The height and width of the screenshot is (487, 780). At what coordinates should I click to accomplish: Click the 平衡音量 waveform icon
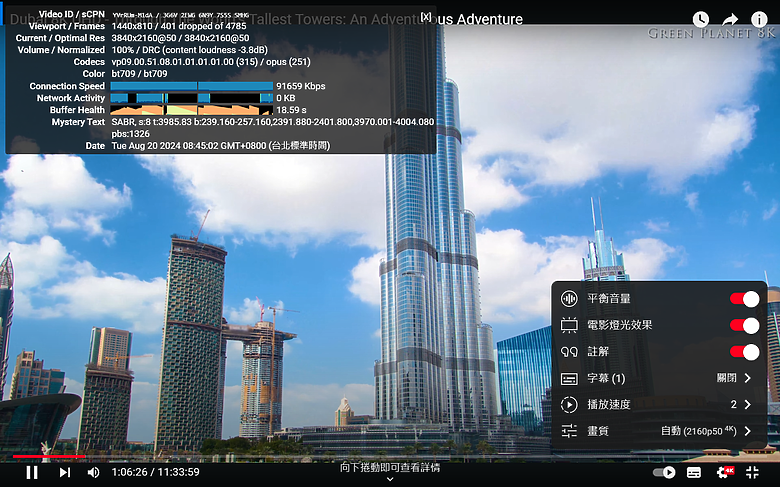coord(569,299)
